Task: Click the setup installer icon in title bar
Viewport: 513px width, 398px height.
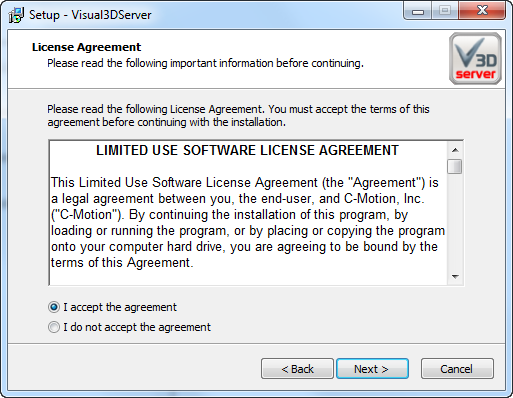Action: pyautogui.click(x=16, y=15)
